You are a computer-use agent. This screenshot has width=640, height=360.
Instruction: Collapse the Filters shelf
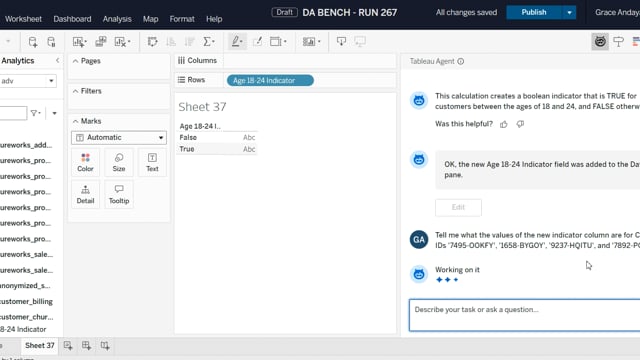pos(76,91)
